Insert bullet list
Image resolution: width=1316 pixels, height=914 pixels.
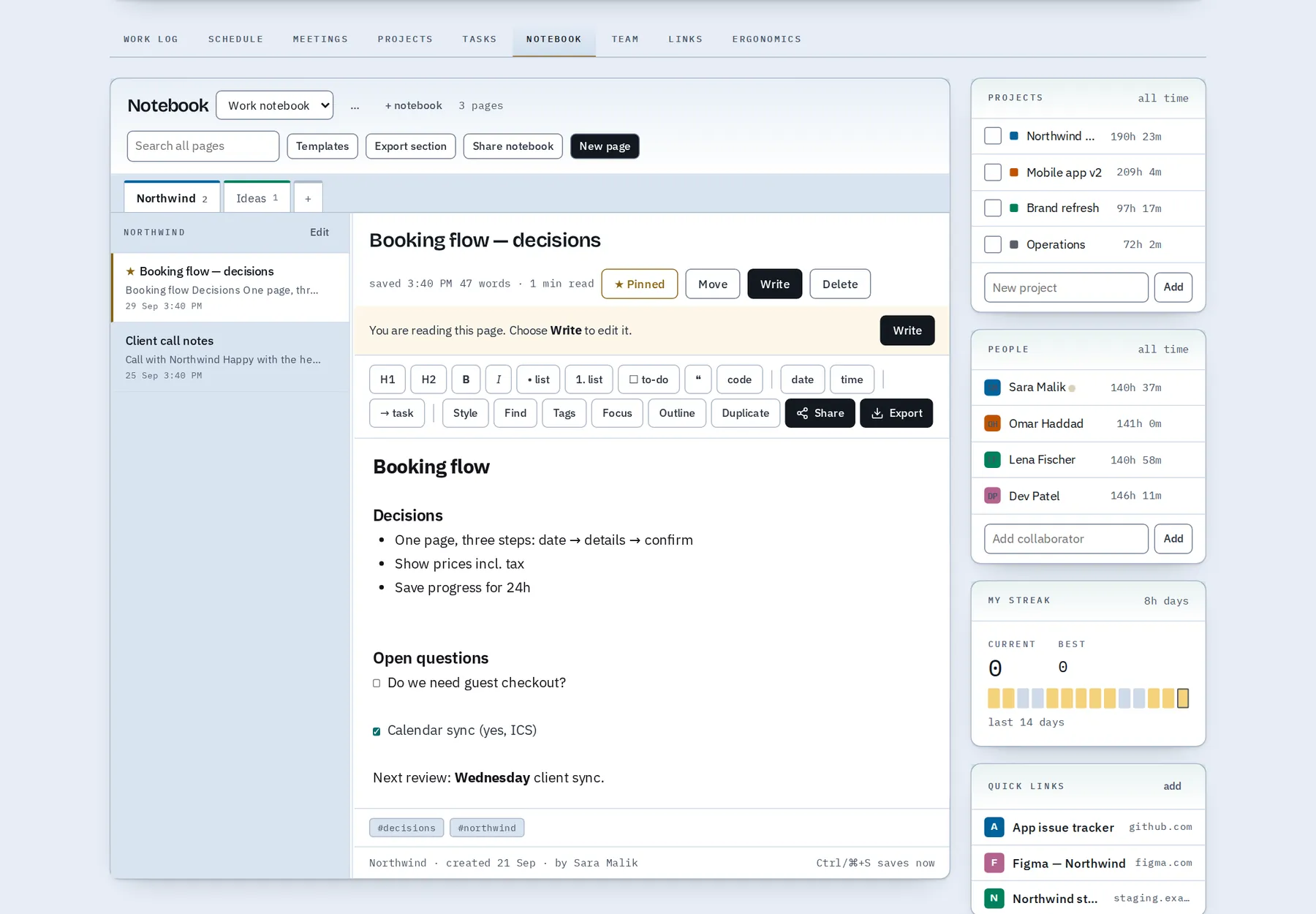coord(539,379)
